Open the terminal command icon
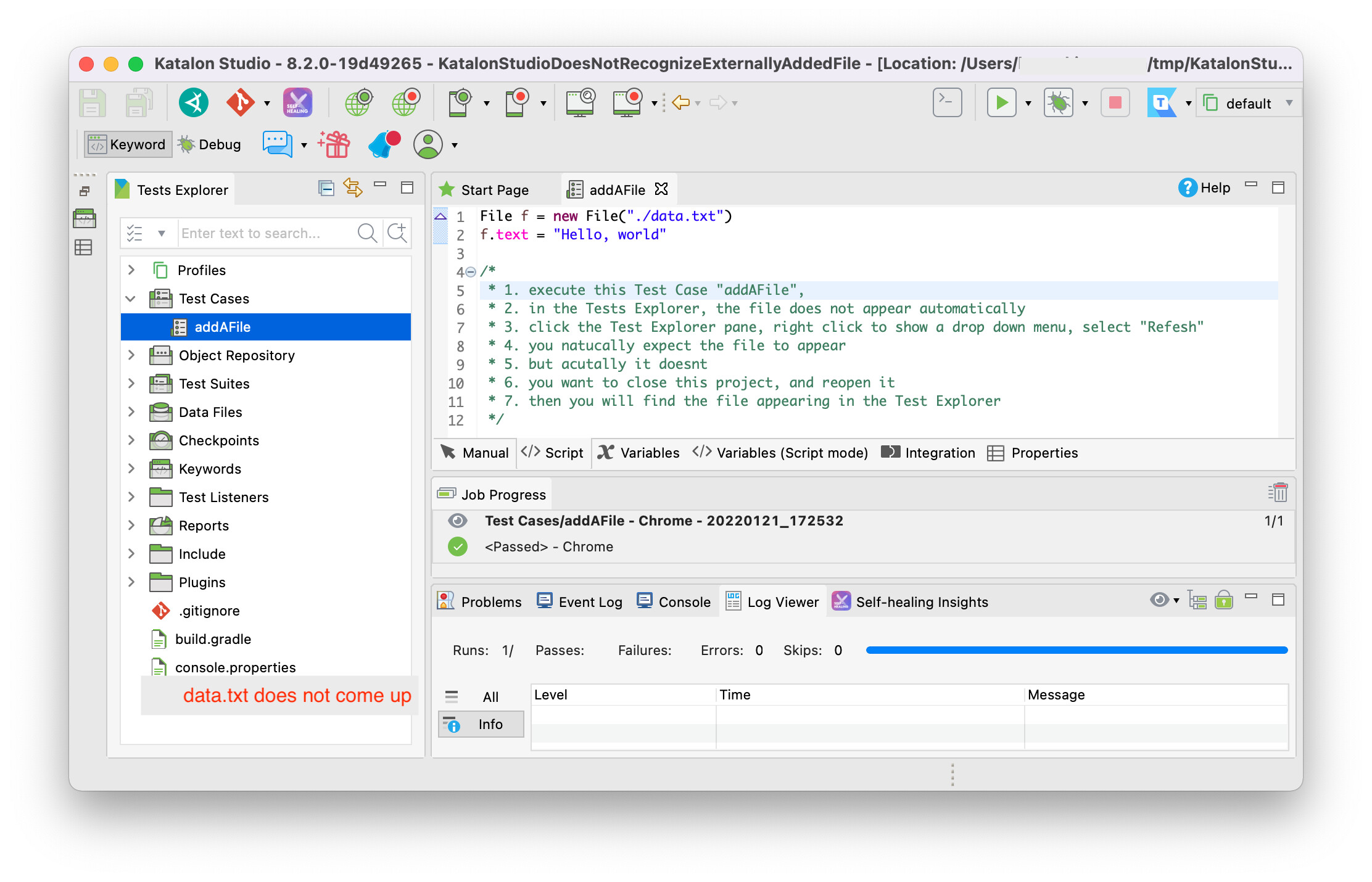The height and width of the screenshot is (882, 1372). click(x=947, y=103)
